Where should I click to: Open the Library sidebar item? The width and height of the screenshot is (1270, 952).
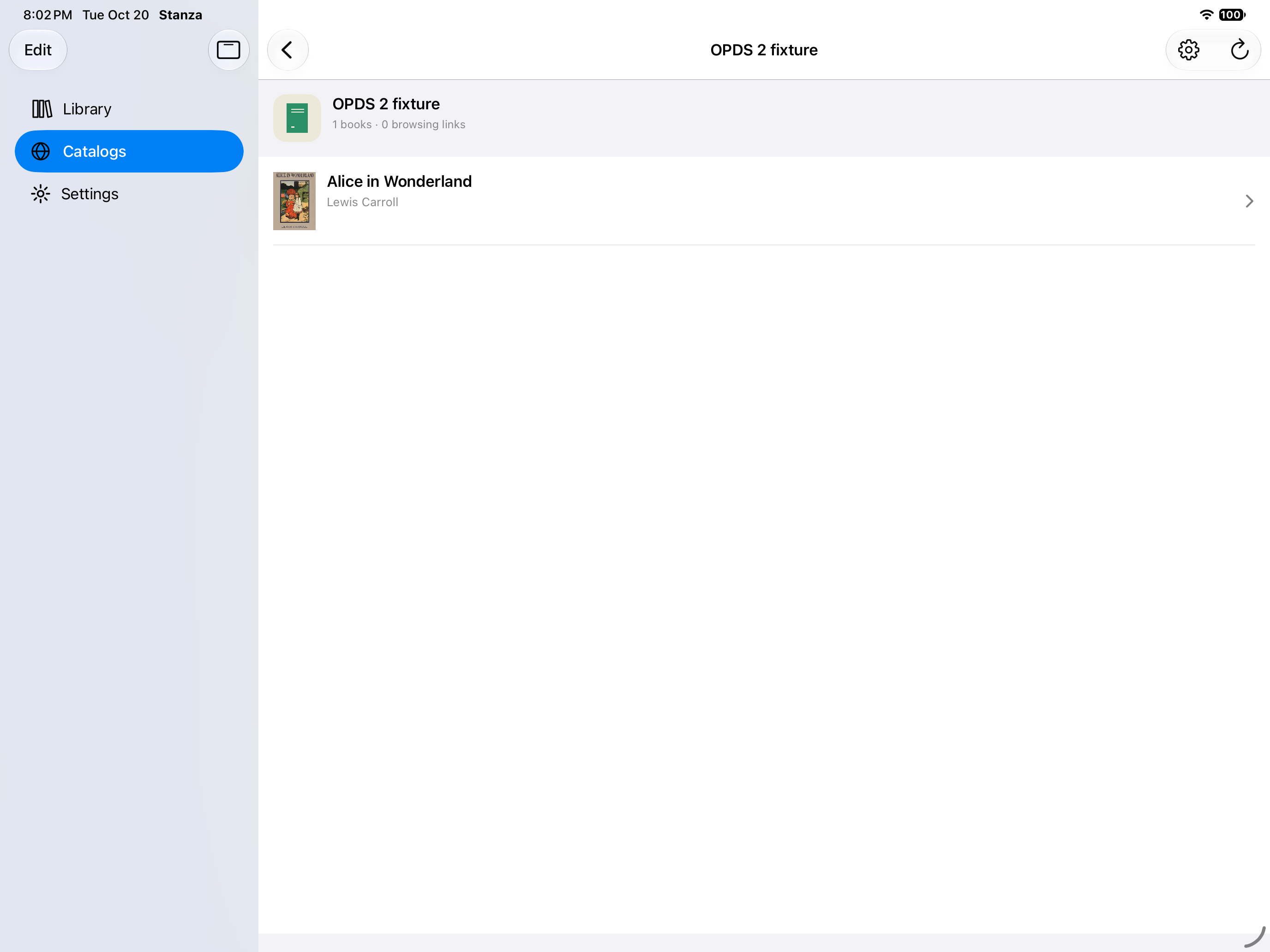tap(129, 109)
